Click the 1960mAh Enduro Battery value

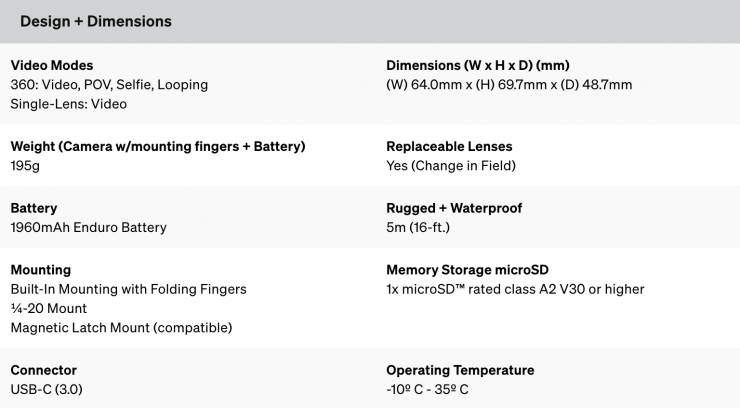[88, 227]
